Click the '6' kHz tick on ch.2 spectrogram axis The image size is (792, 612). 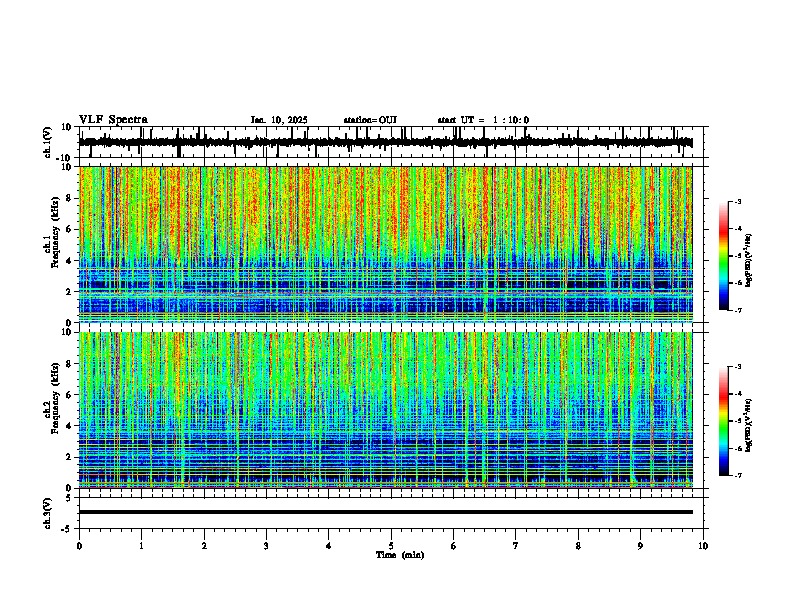click(69, 394)
